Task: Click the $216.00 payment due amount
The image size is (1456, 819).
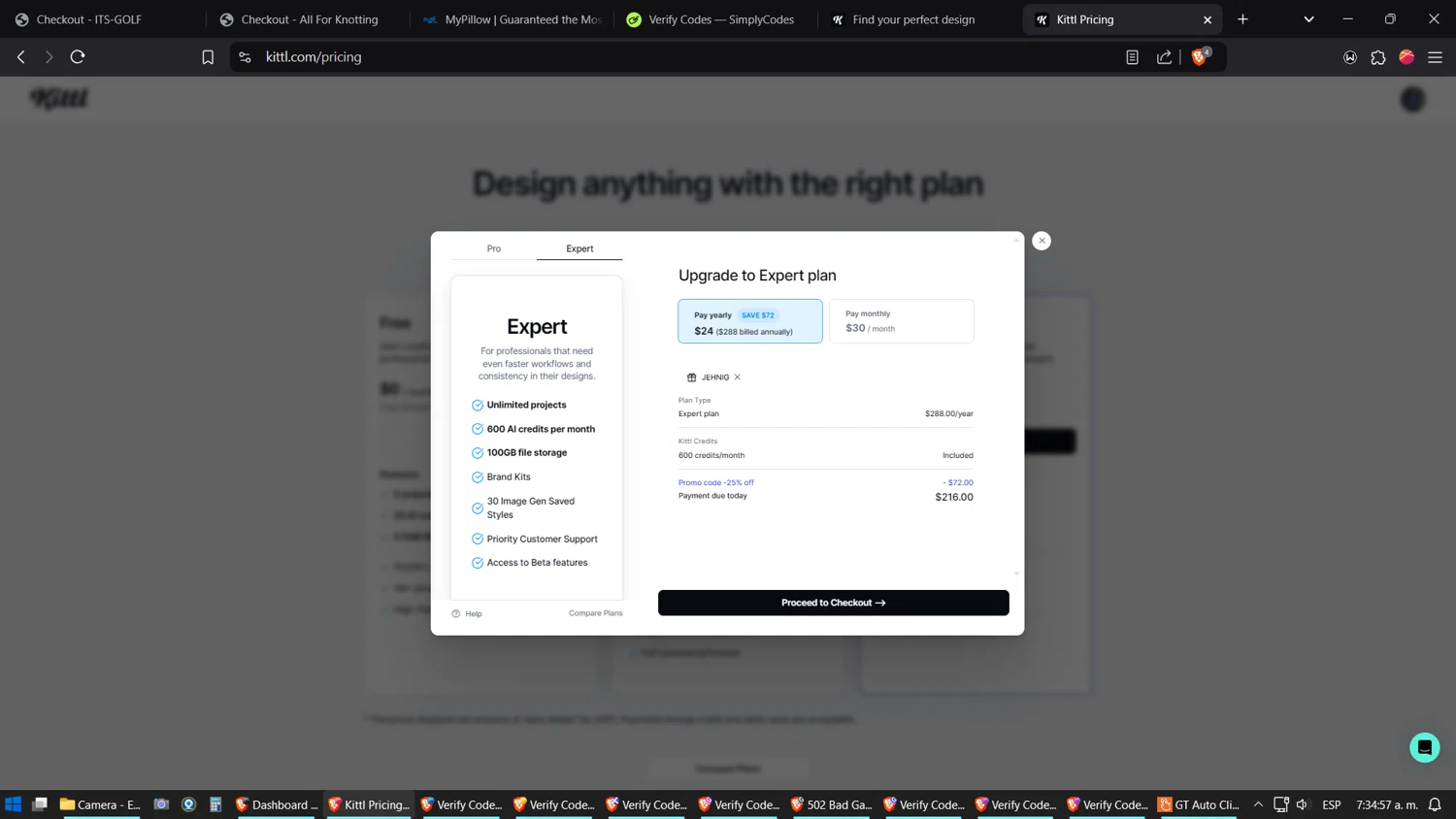Action: (954, 497)
